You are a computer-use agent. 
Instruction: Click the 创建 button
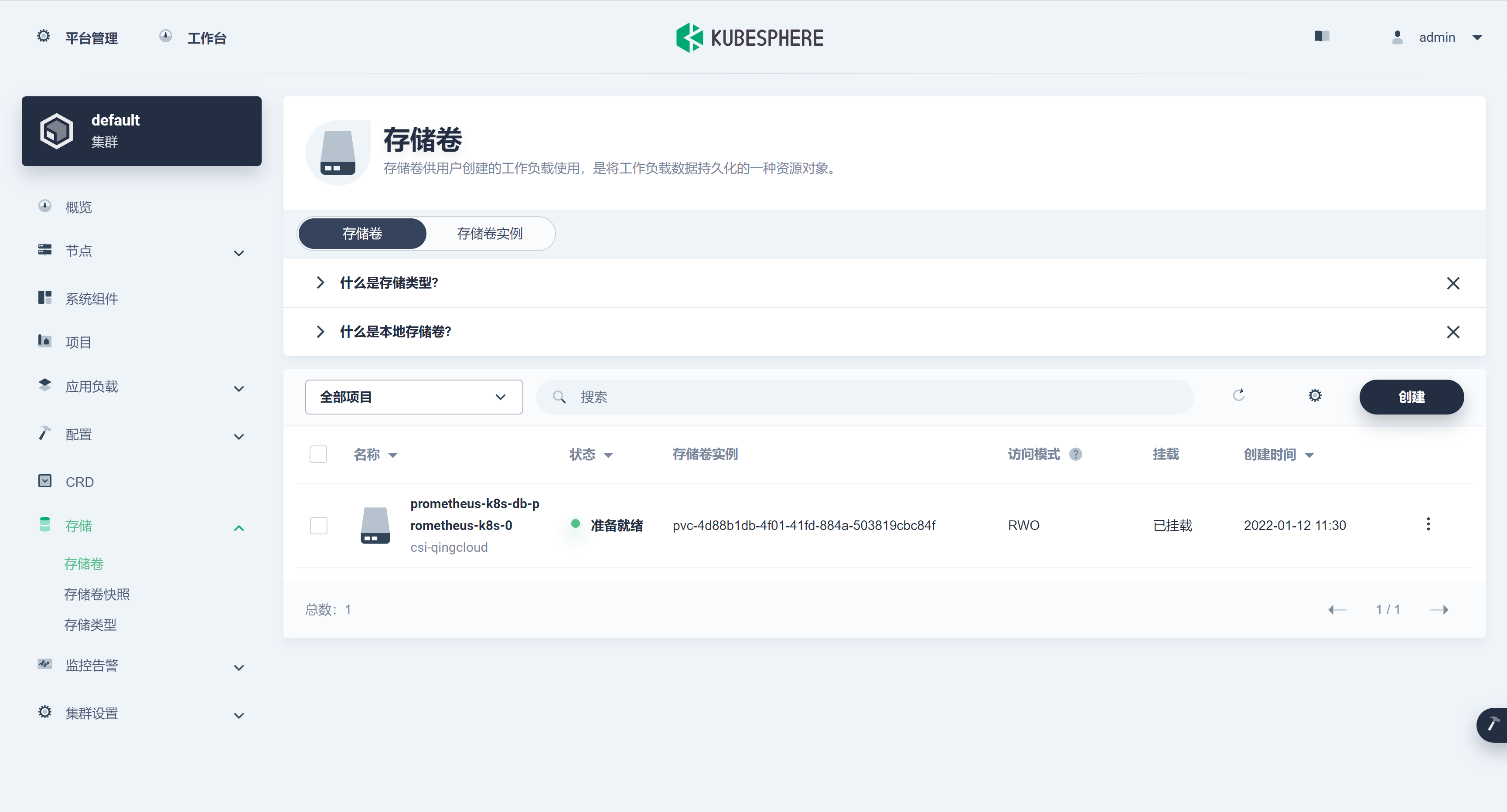[1412, 396]
